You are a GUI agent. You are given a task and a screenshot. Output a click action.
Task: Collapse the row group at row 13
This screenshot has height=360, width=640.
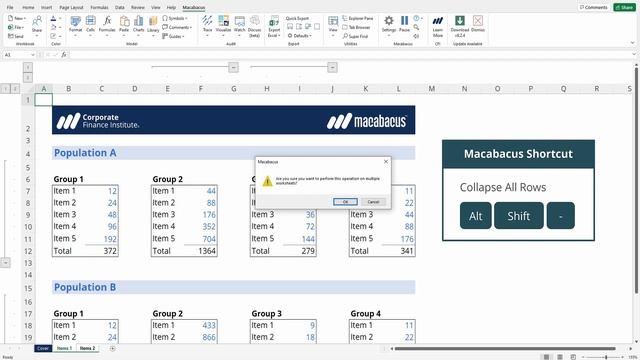click(x=6, y=262)
